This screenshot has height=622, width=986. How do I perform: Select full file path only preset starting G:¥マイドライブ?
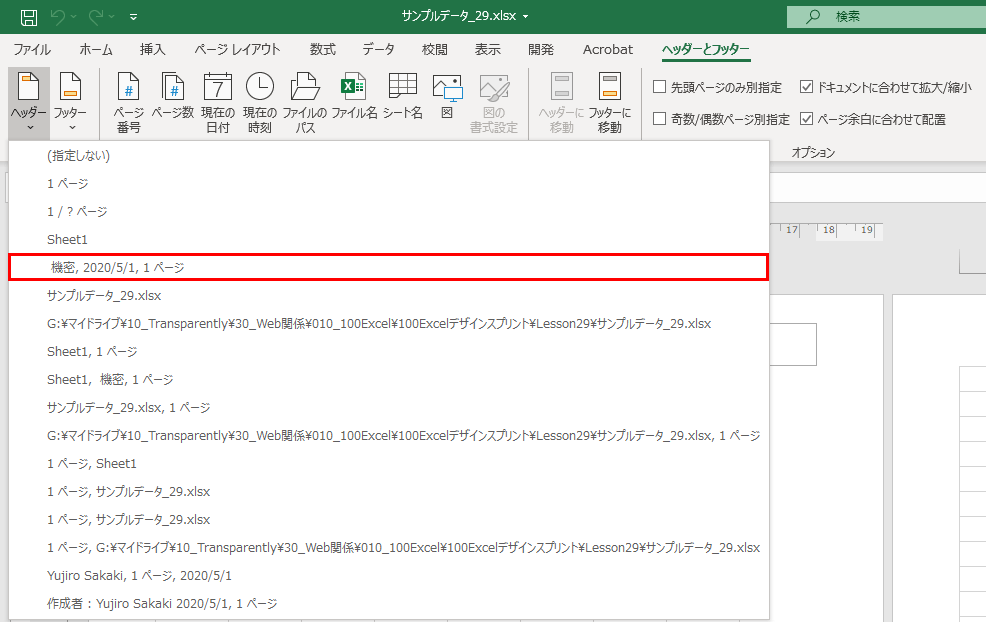389,323
